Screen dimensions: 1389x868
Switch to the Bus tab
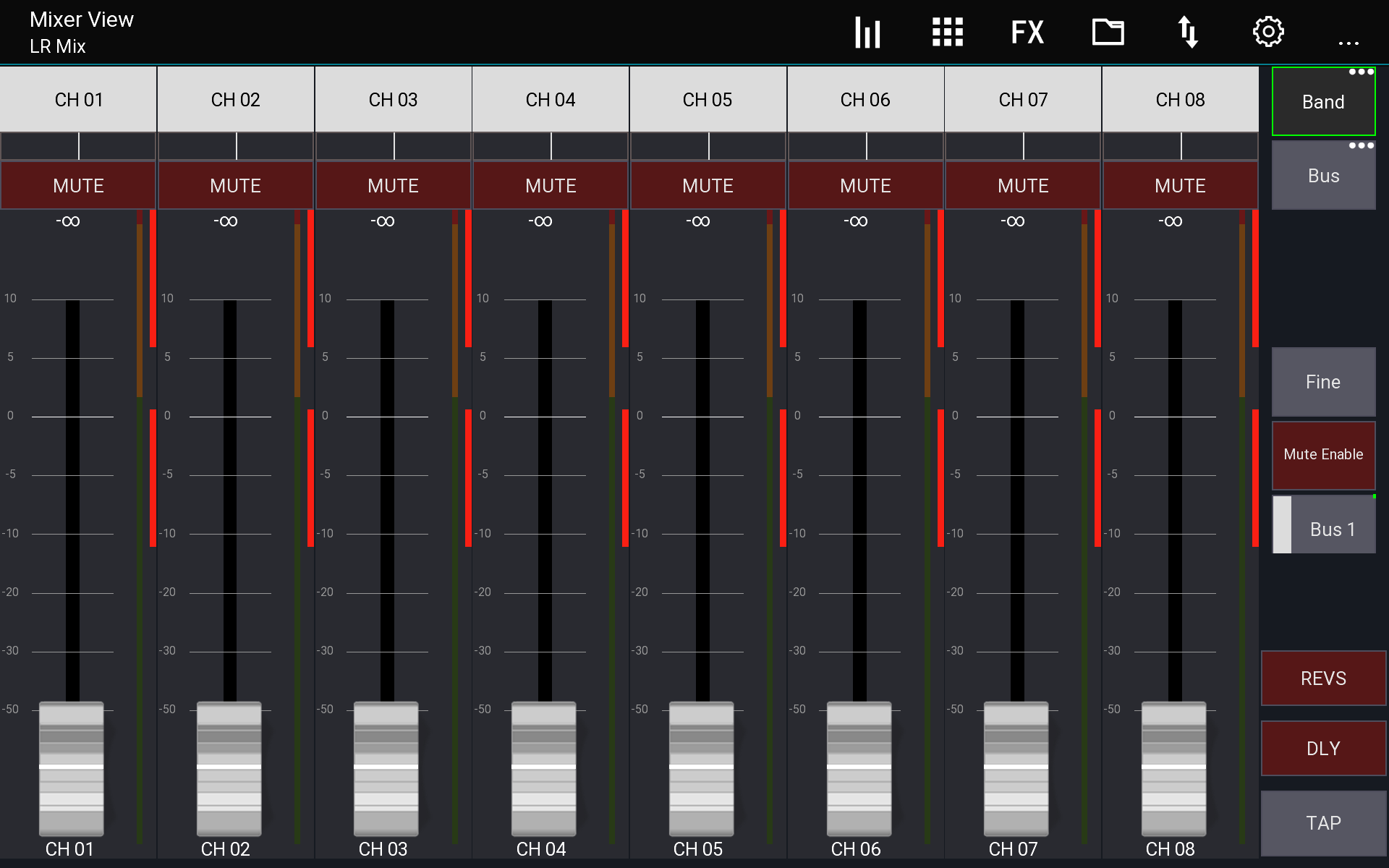click(1323, 175)
